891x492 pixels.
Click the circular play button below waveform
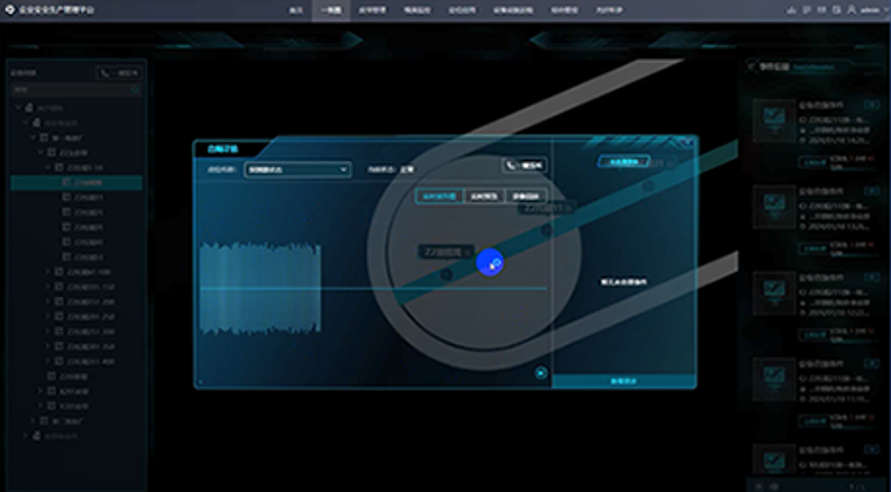(541, 373)
